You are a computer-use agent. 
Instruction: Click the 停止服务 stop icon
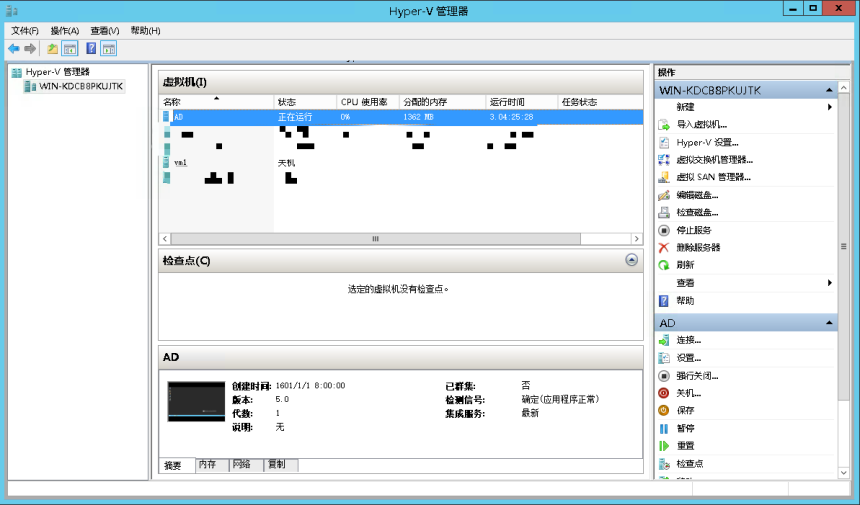click(x=664, y=230)
